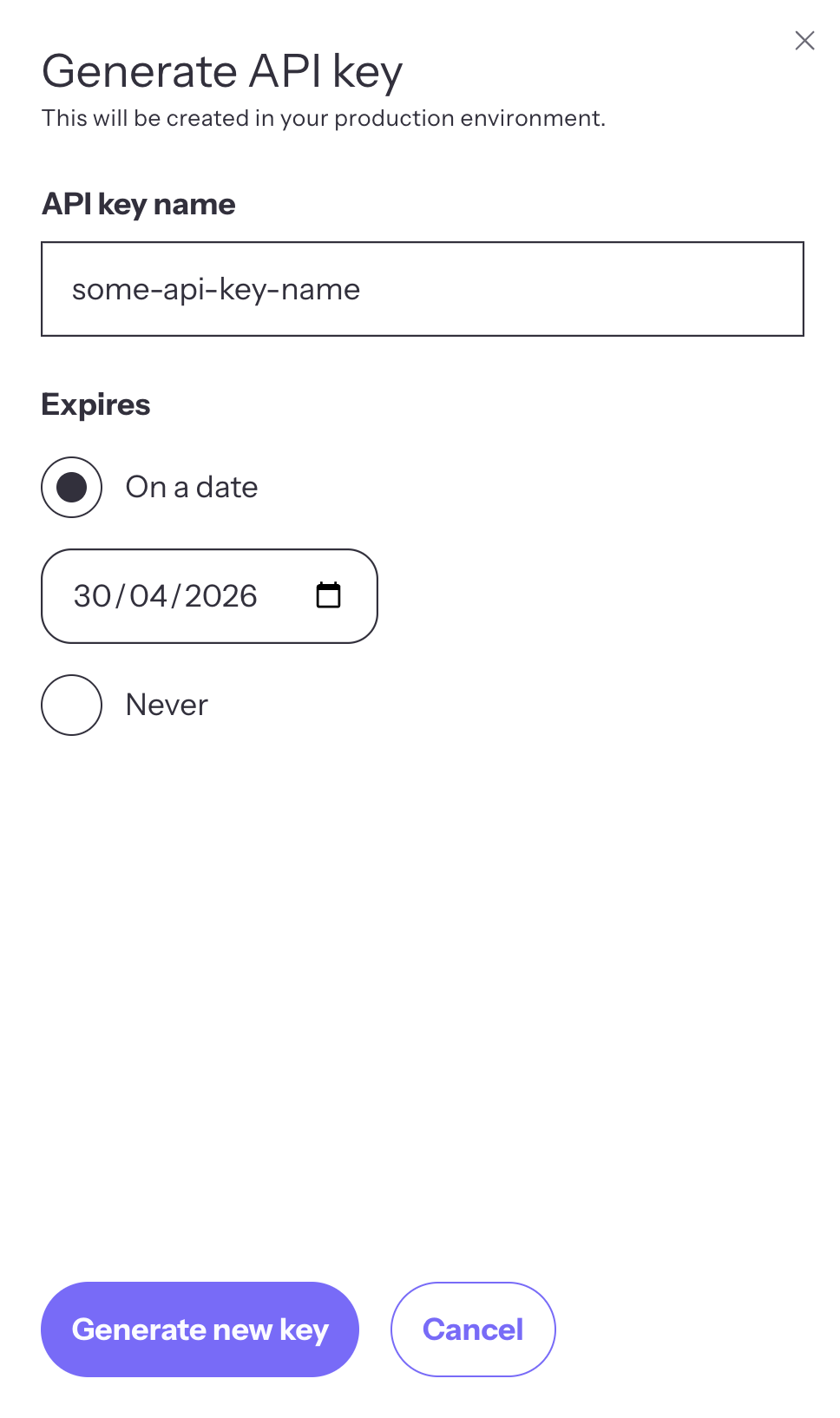Click the production environment description text
The width and height of the screenshot is (840, 1418).
(x=324, y=118)
